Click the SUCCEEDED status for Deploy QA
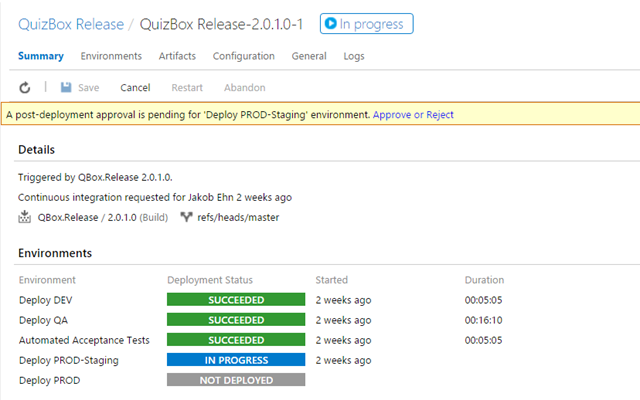 pos(236,320)
